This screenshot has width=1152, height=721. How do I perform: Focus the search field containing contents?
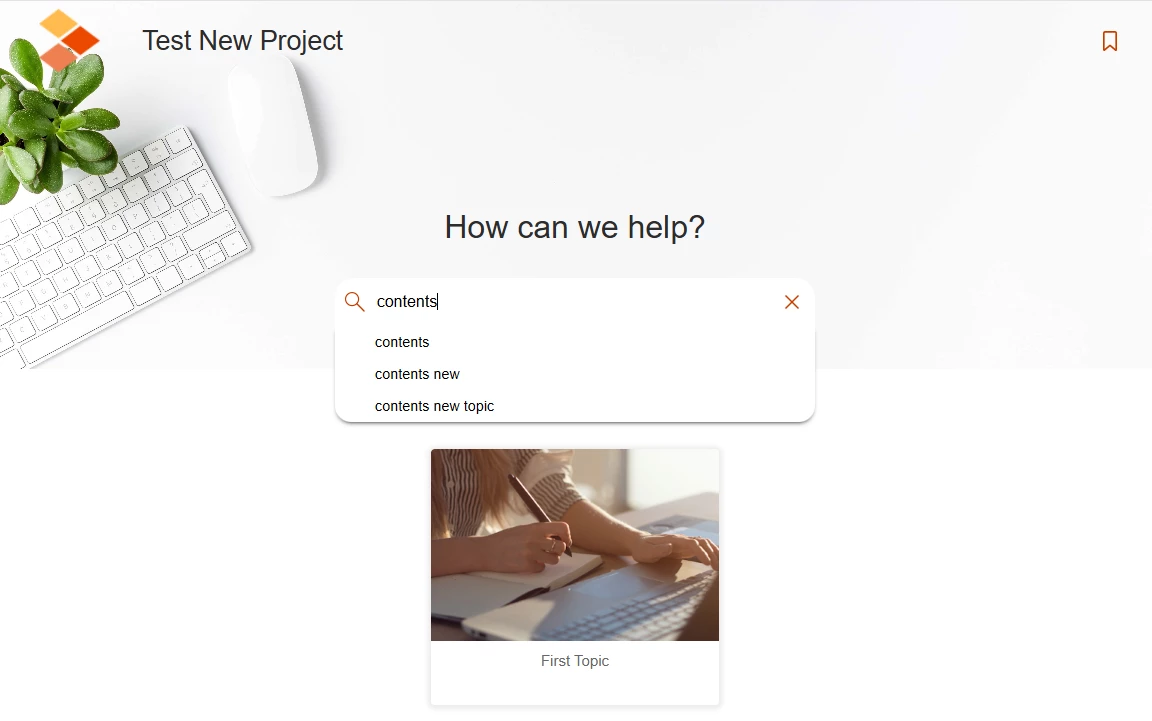pos(575,301)
